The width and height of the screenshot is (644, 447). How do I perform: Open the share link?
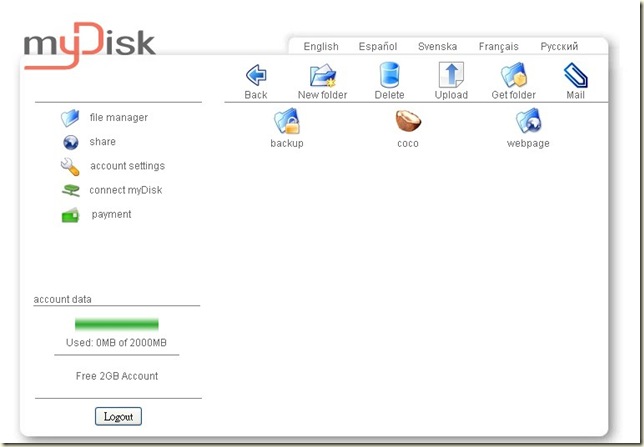tap(103, 142)
